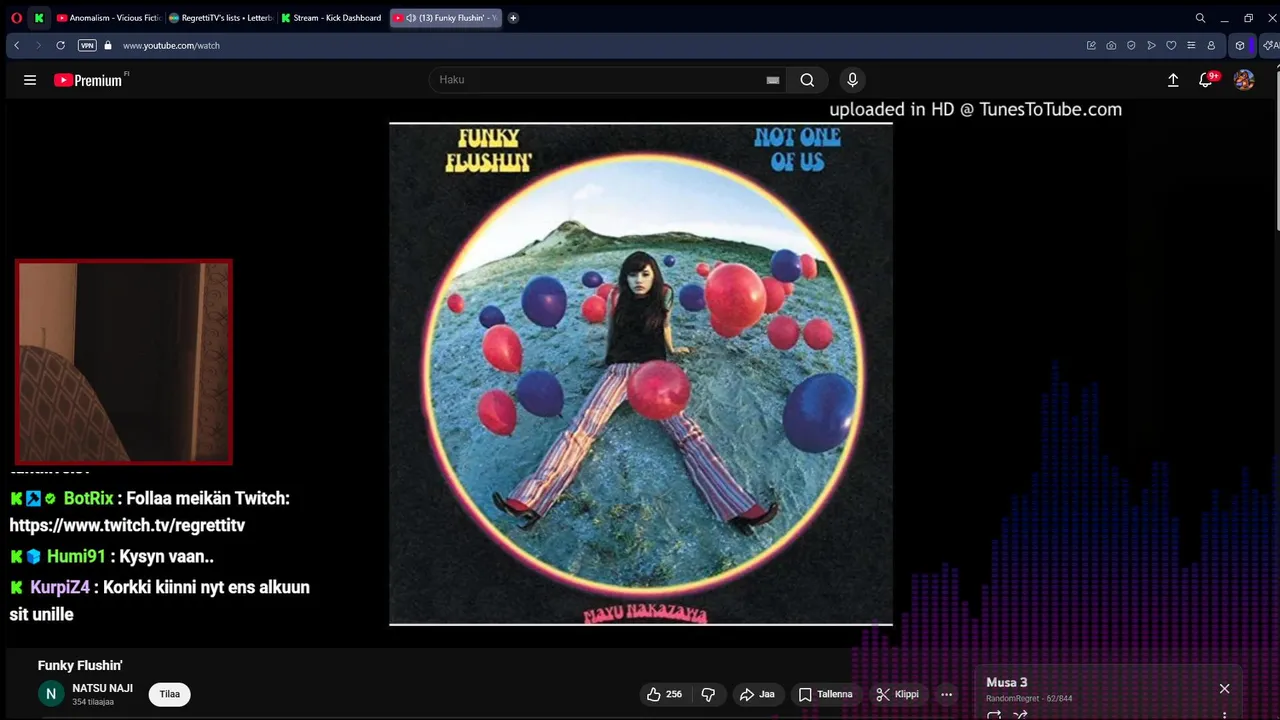Open the NATSU NAJI channel name
Image resolution: width=1280 pixels, height=720 pixels.
point(102,688)
